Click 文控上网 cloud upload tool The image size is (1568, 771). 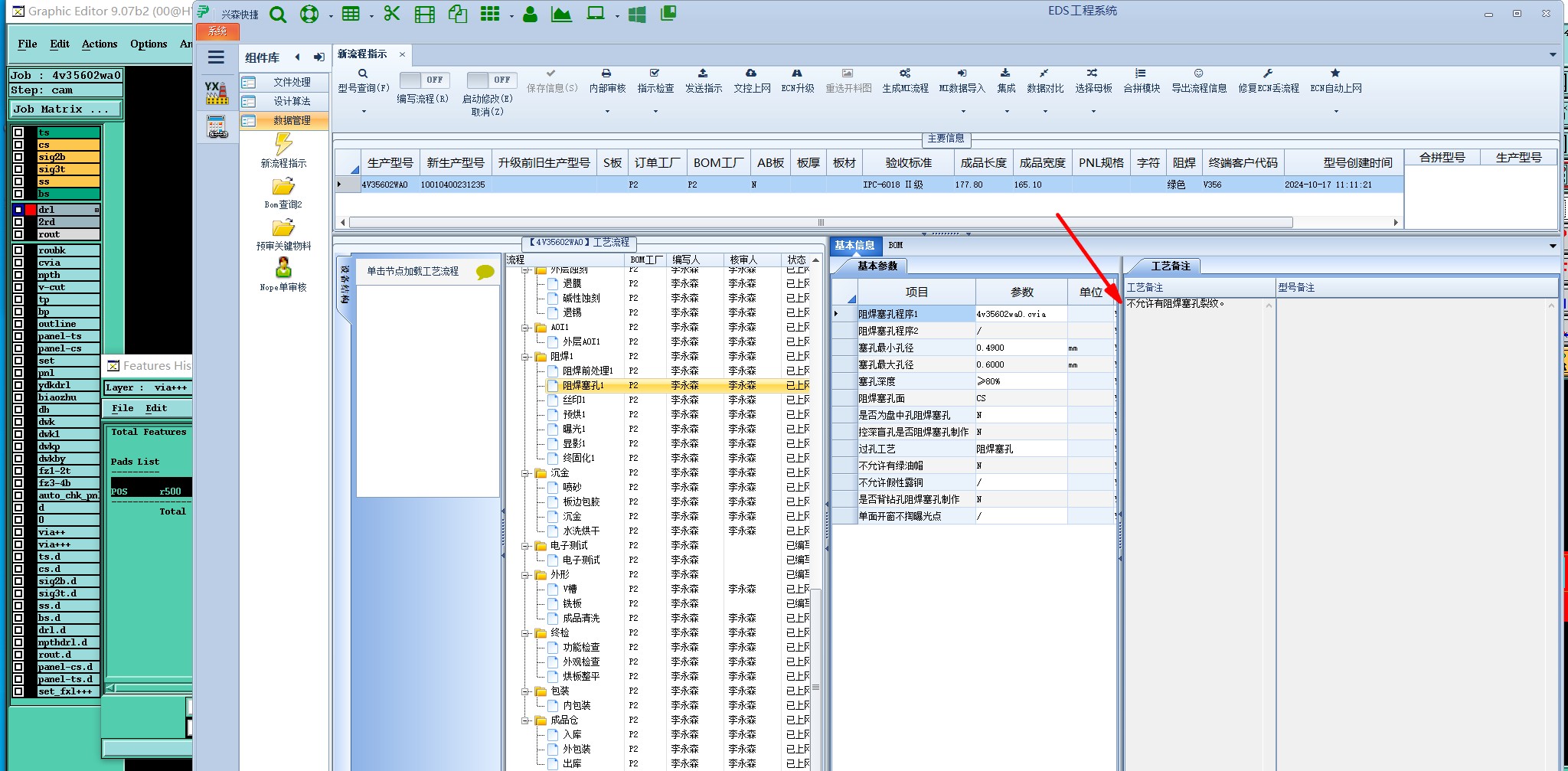coord(752,80)
